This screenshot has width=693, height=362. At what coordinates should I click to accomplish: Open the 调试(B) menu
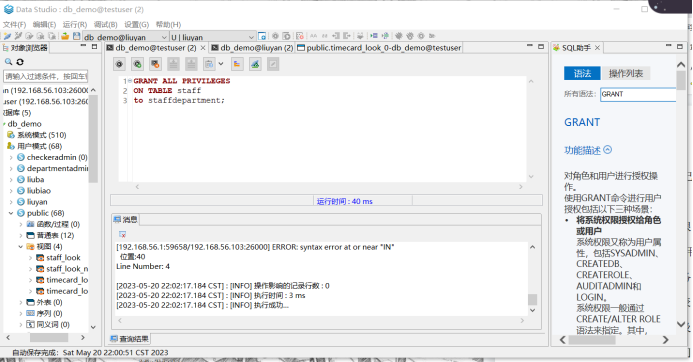point(106,25)
